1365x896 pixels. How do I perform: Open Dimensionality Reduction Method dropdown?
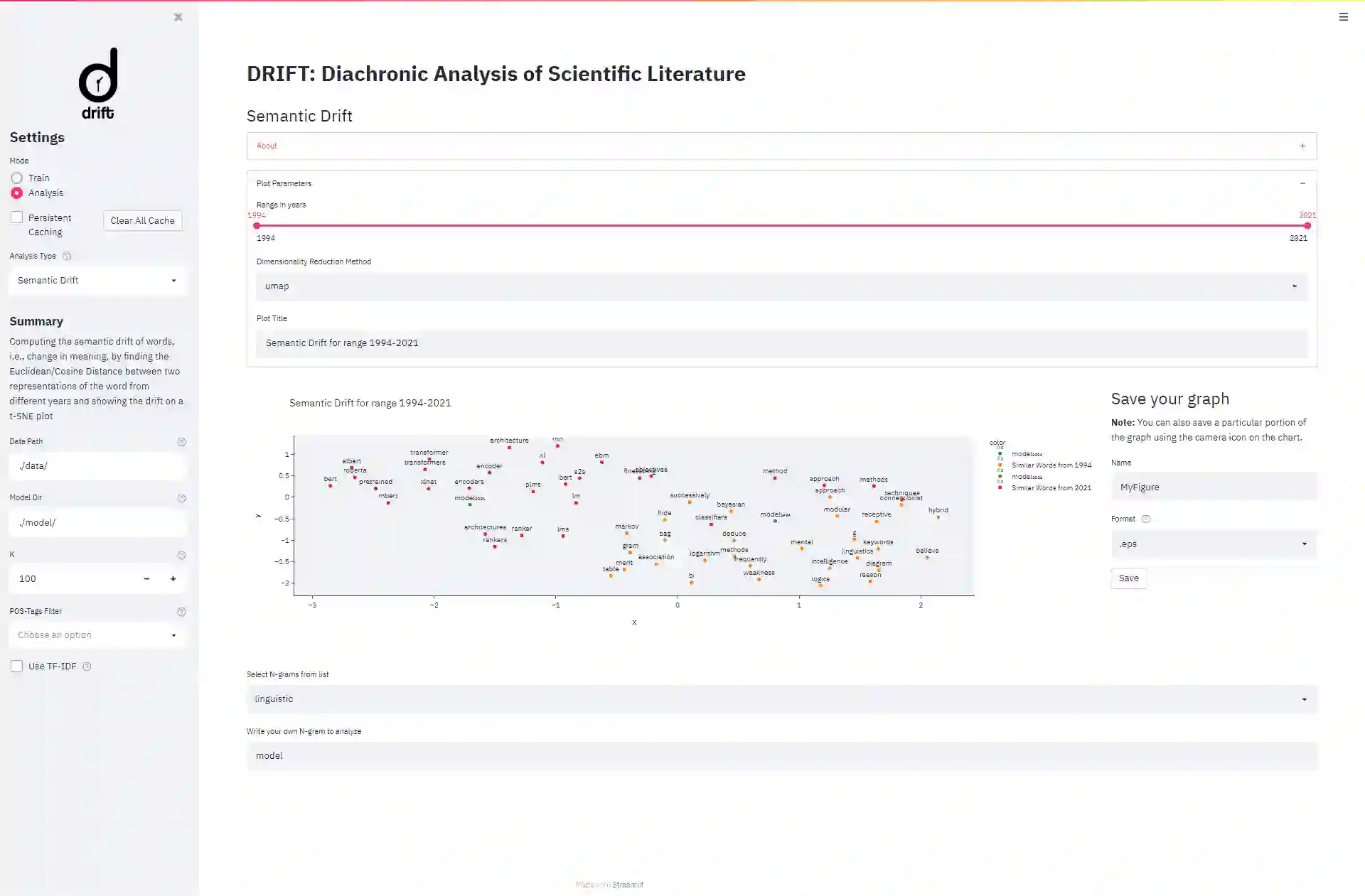pyautogui.click(x=781, y=286)
